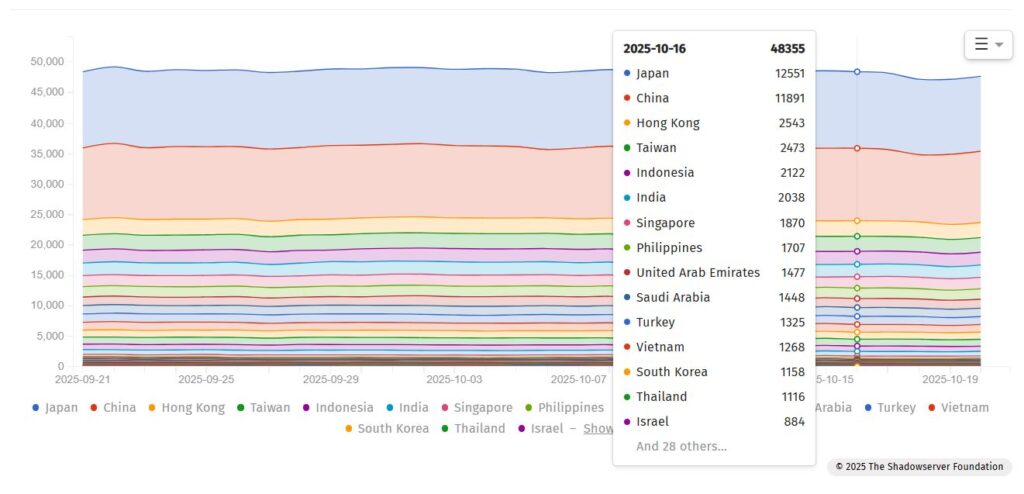Image resolution: width=1024 pixels, height=494 pixels.
Task: Click China data point marker on chart
Action: (x=857, y=148)
